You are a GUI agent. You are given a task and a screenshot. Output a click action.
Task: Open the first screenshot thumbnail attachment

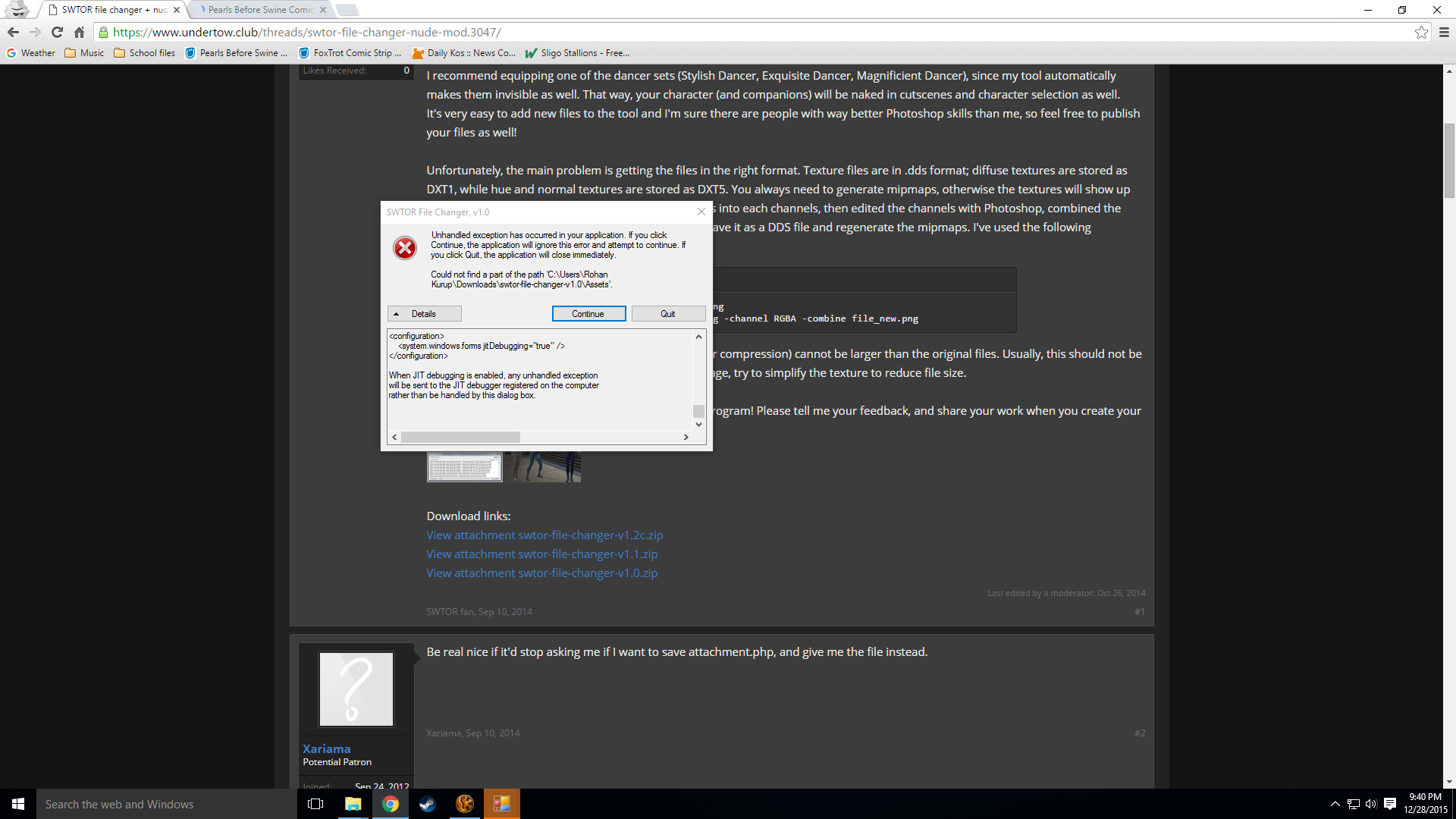[464, 467]
